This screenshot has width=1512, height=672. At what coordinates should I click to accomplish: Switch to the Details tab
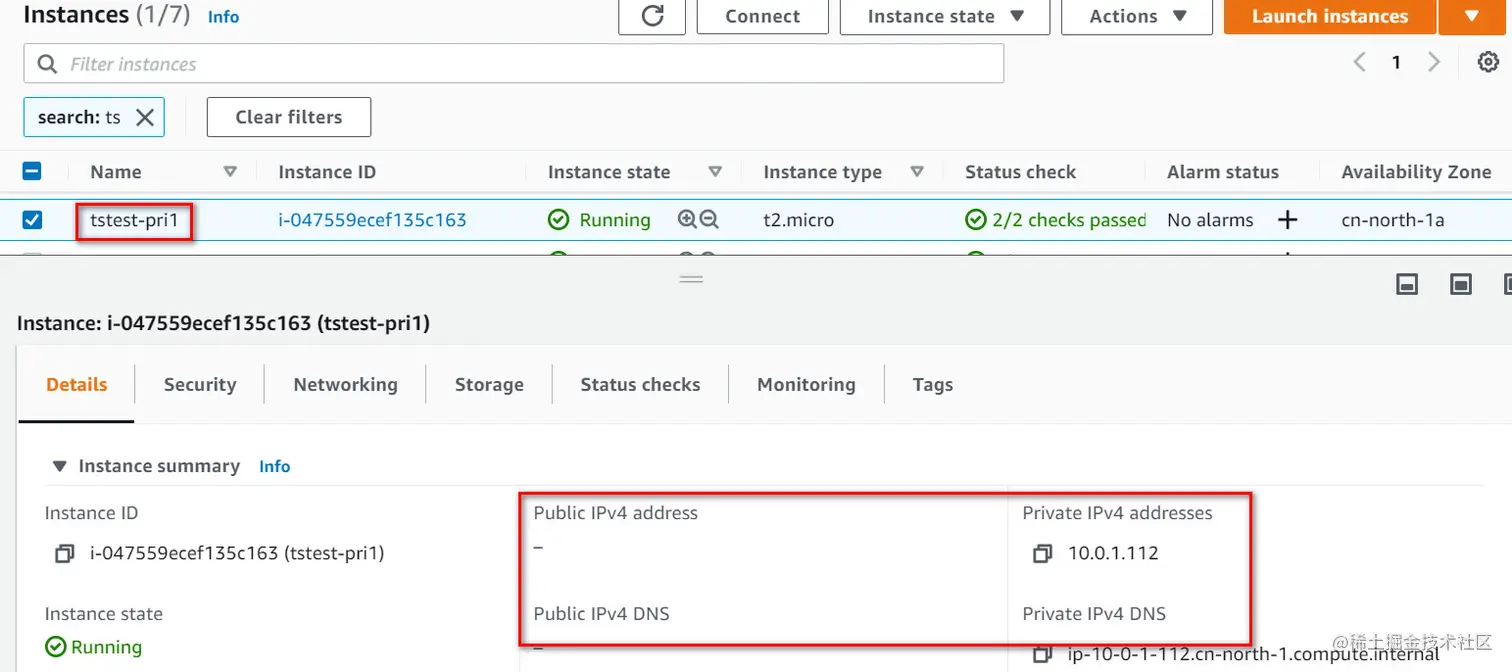(77, 384)
